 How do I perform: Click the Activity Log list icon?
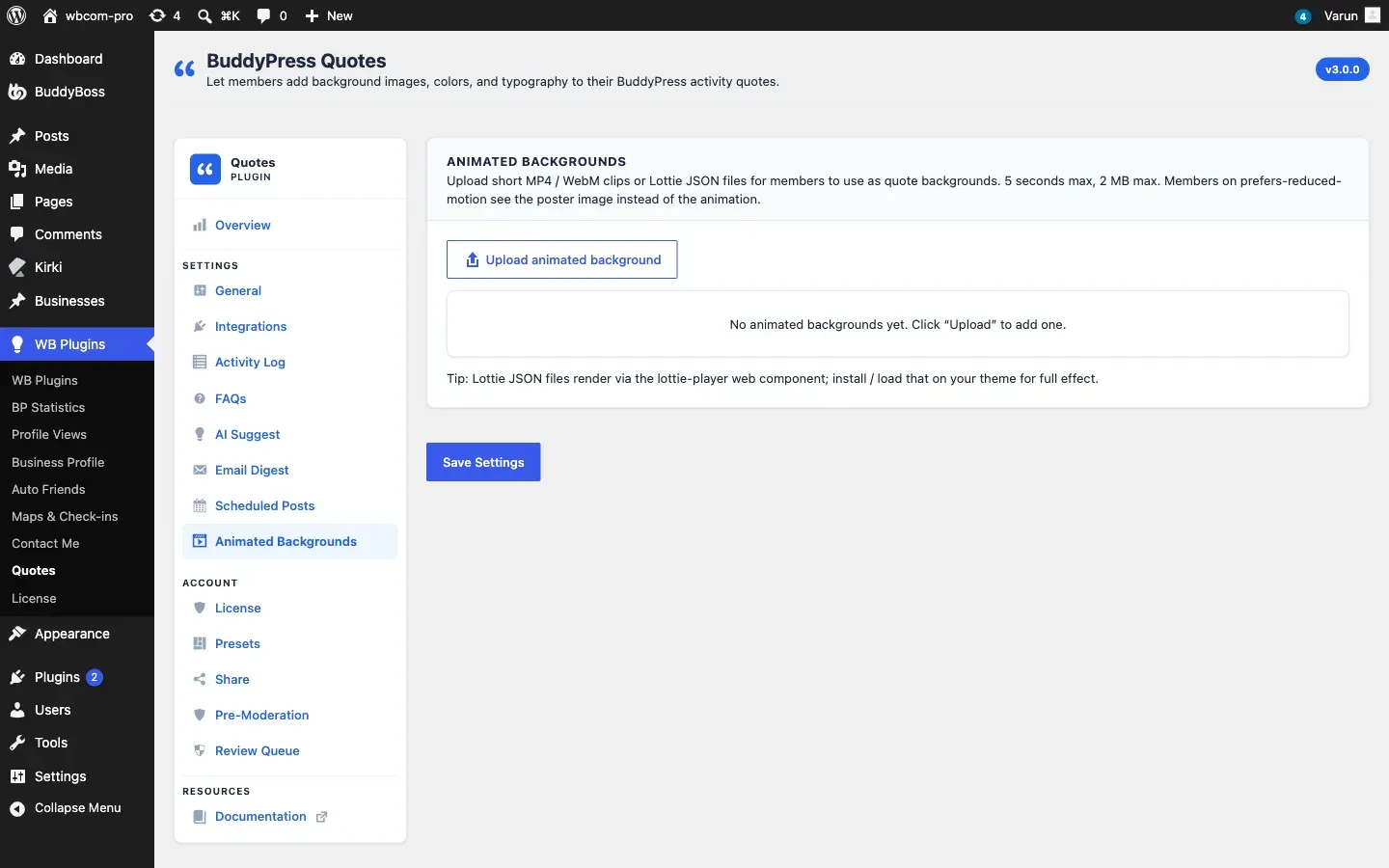pyautogui.click(x=200, y=362)
